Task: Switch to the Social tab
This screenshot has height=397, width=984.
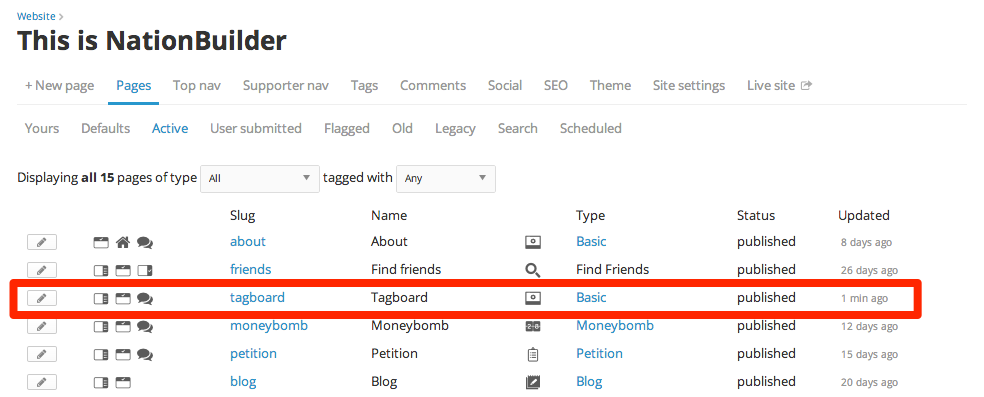Action: tap(505, 85)
